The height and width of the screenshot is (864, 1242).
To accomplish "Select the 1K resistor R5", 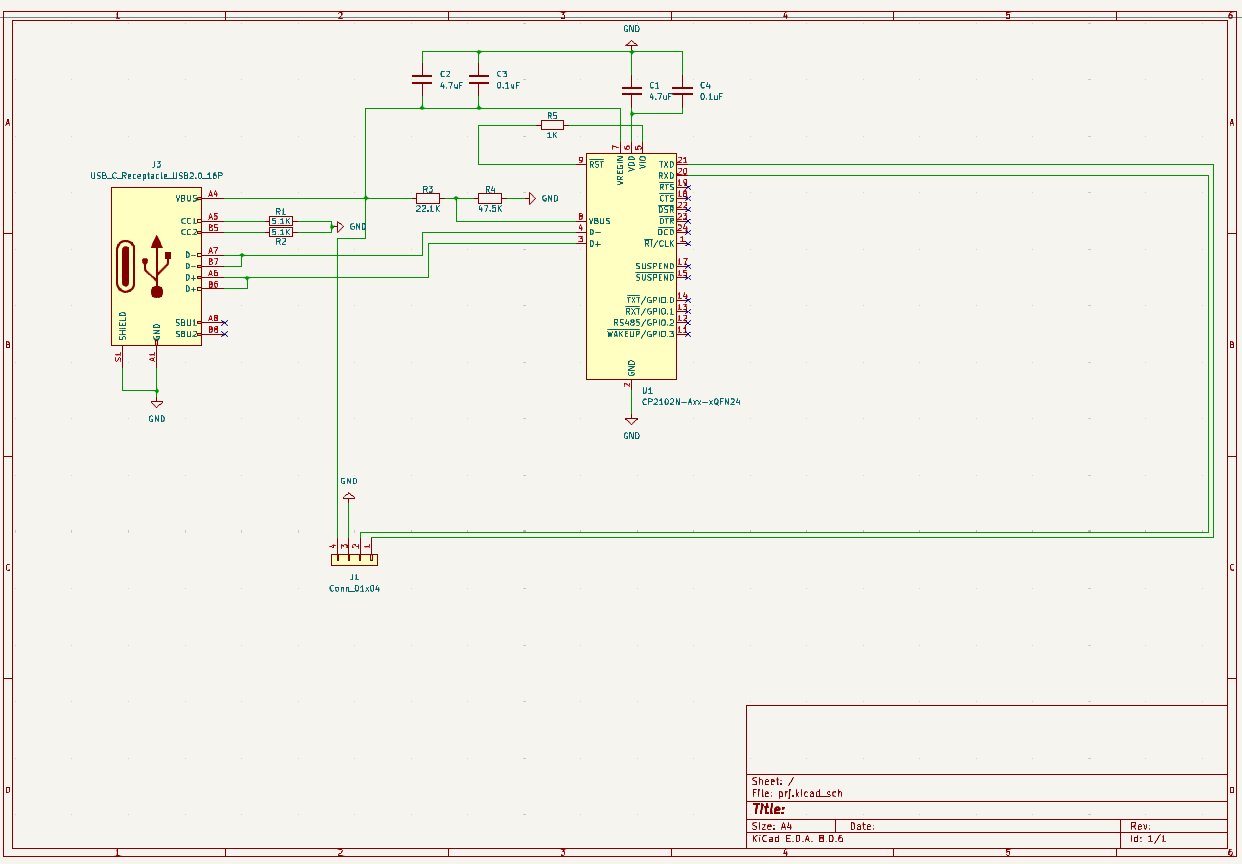I will tap(552, 125).
